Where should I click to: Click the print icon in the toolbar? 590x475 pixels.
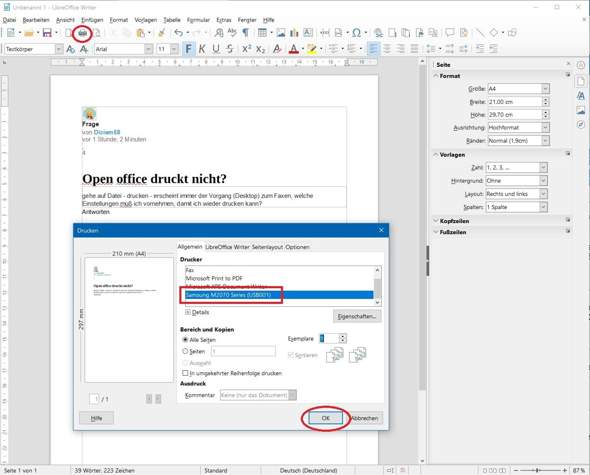click(83, 33)
